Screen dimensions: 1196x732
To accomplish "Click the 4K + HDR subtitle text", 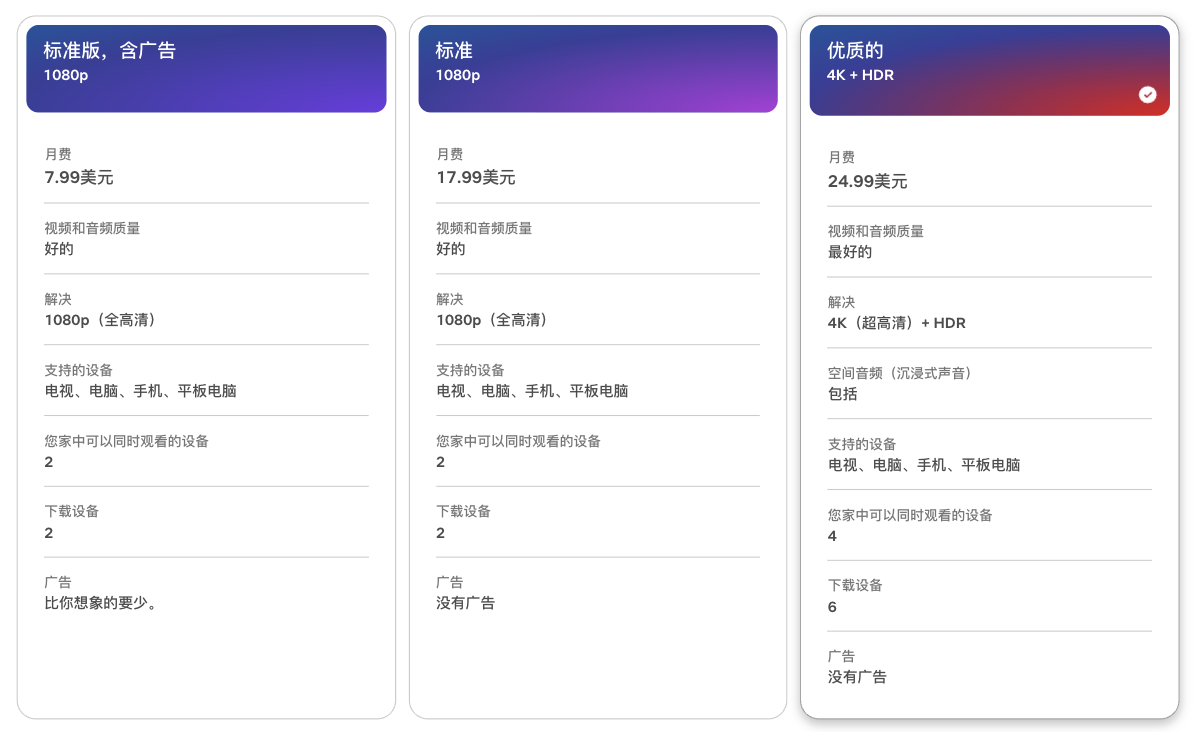I will (x=860, y=73).
